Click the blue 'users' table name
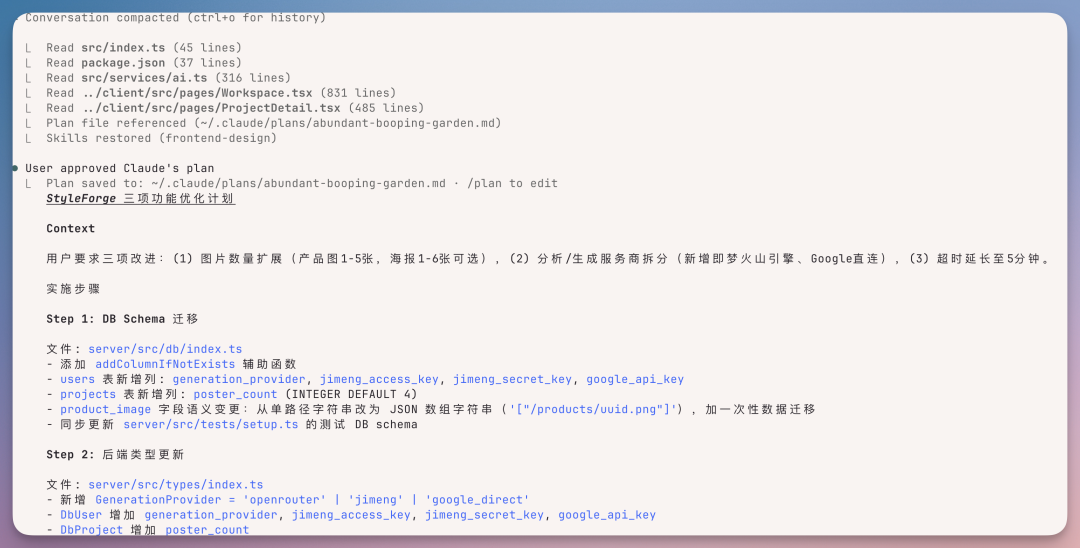This screenshot has width=1080, height=548. 77,379
